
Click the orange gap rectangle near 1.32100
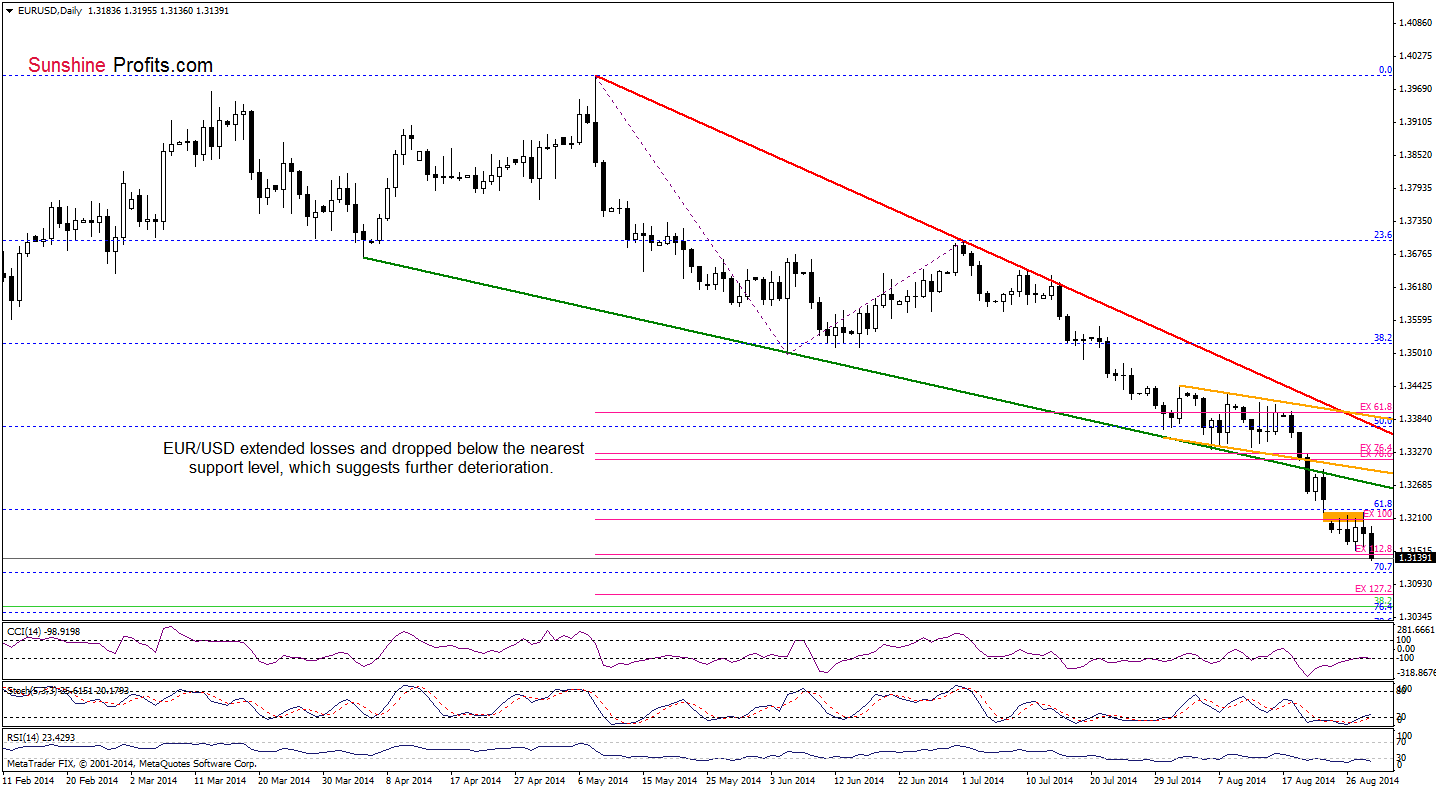tap(1343, 516)
